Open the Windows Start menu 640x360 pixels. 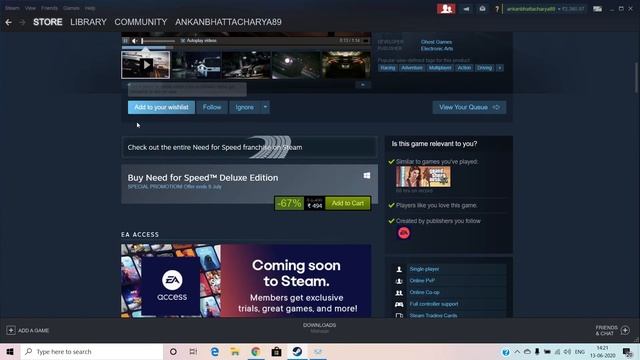[10, 352]
